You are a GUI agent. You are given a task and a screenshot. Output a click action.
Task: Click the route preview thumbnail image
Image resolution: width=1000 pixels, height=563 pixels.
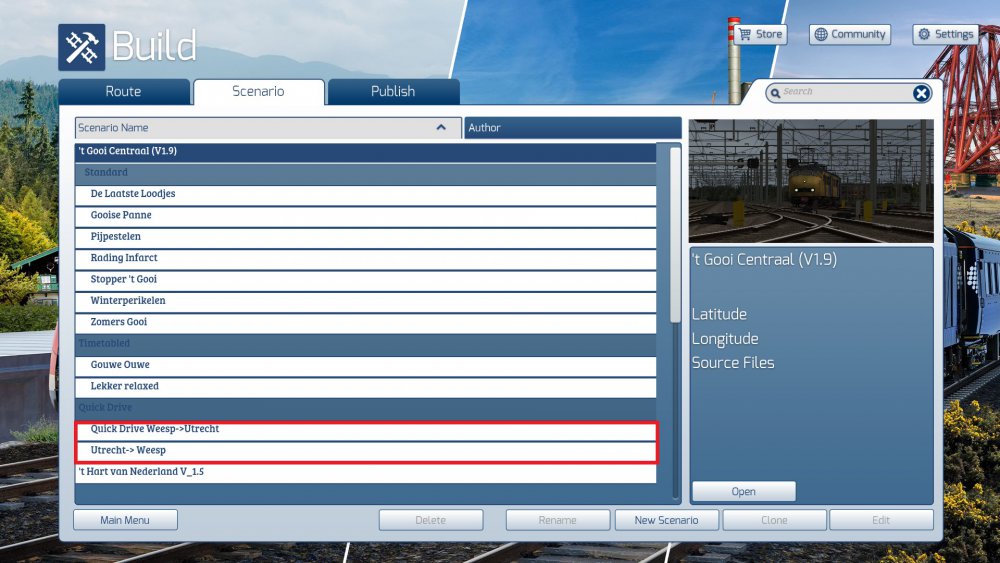point(810,181)
